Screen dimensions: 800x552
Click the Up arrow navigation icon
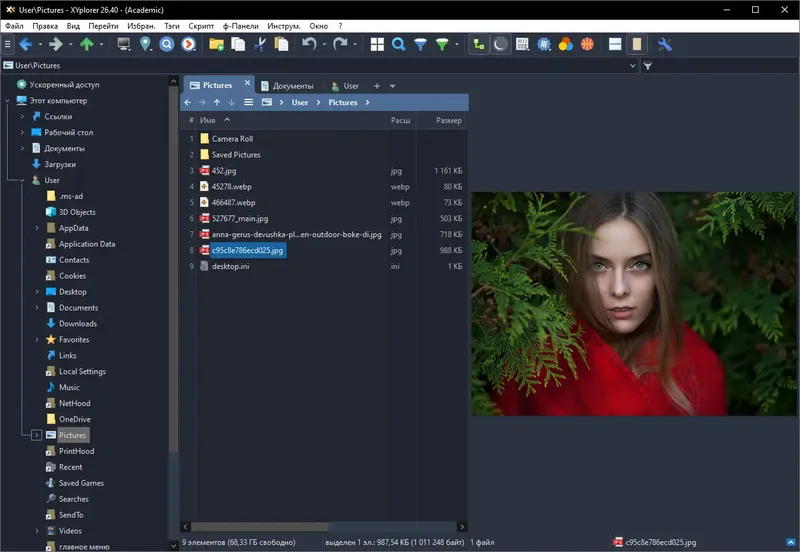pos(87,44)
